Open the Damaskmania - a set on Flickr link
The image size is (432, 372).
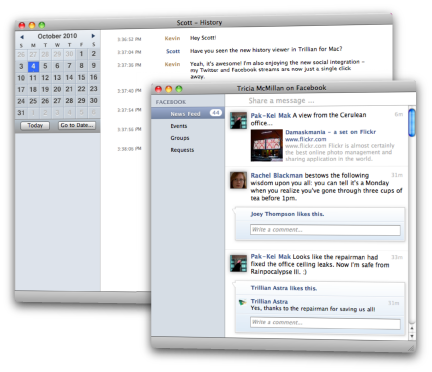(330, 132)
